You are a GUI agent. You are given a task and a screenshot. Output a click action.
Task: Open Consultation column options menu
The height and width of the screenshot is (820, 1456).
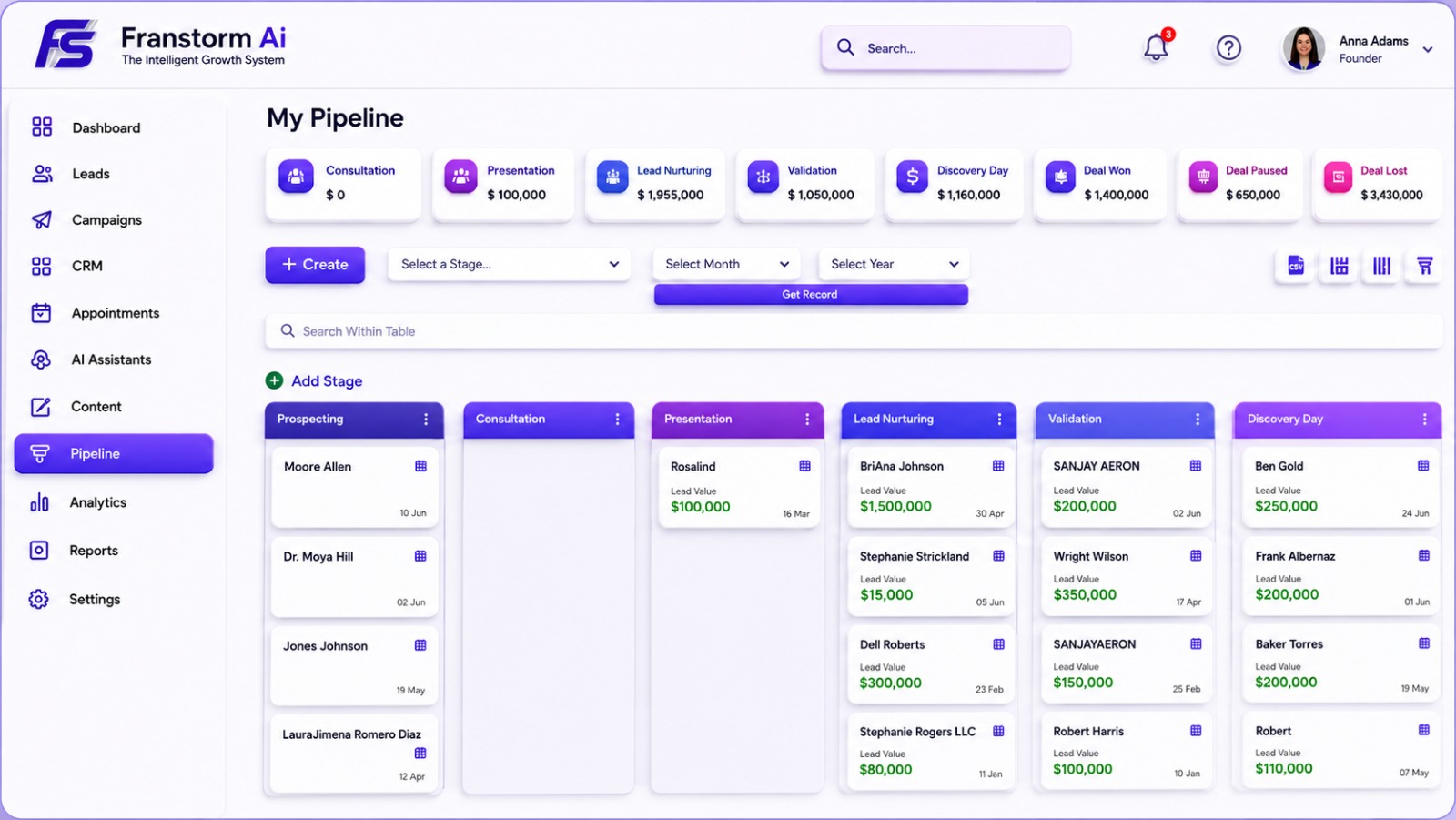tap(617, 420)
